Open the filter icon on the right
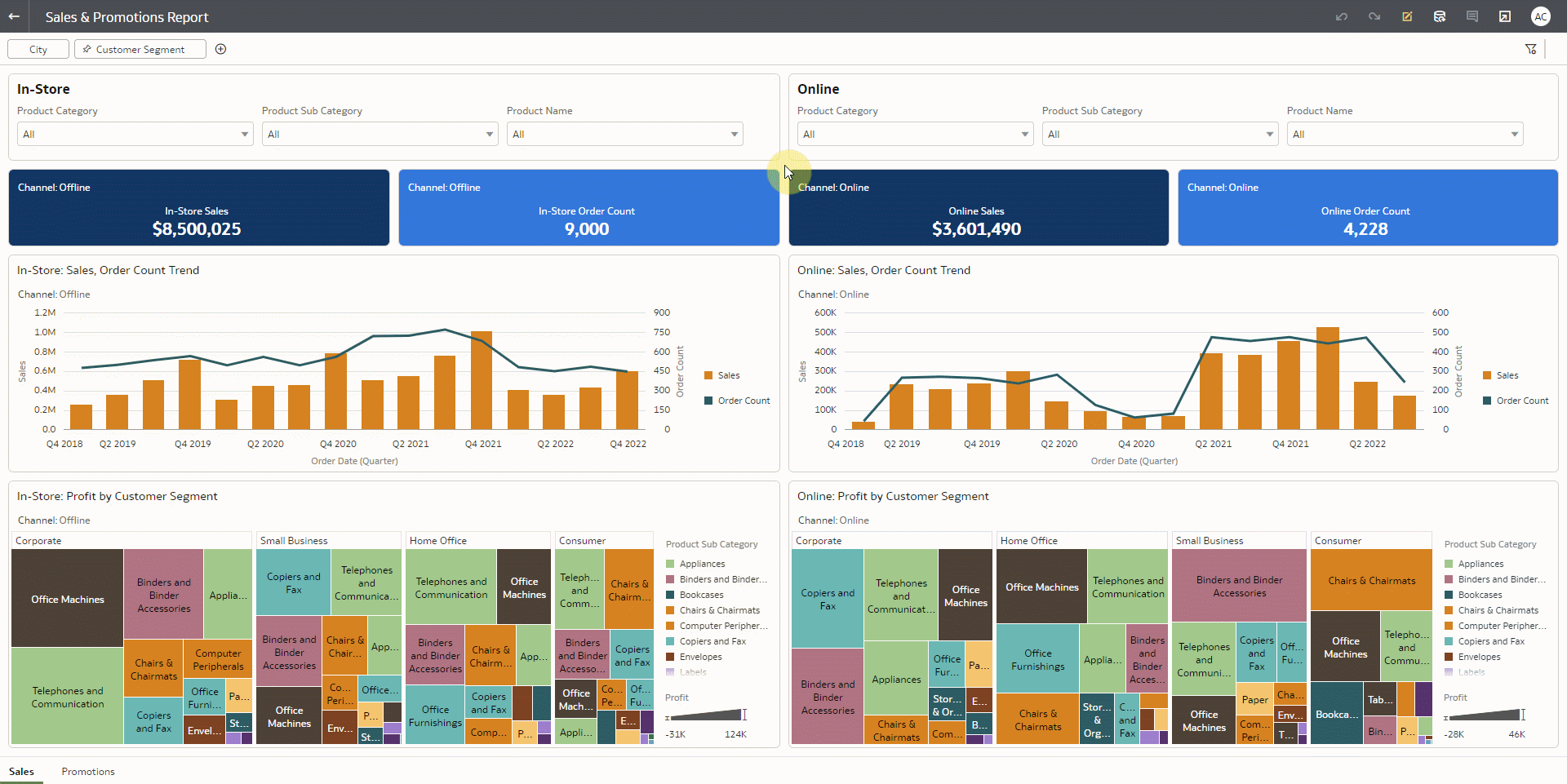This screenshot has width=1567, height=784. [x=1531, y=49]
